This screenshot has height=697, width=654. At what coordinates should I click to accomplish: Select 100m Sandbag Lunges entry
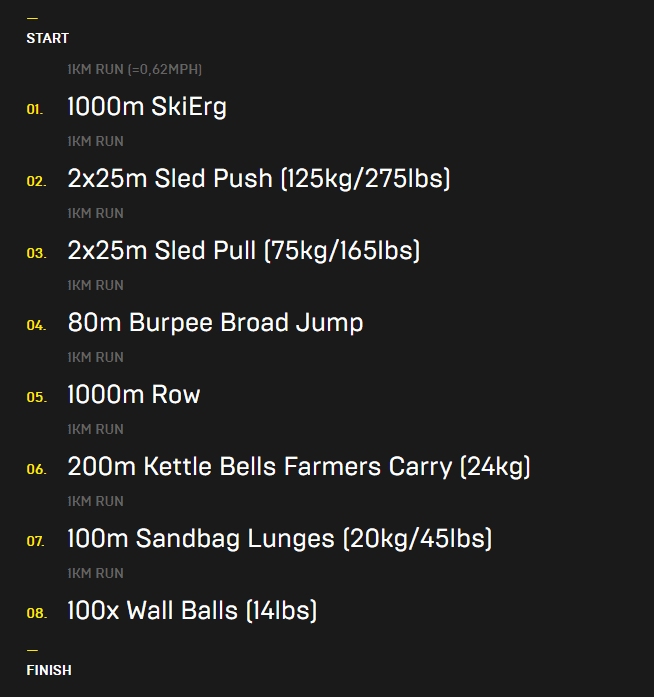[280, 539]
